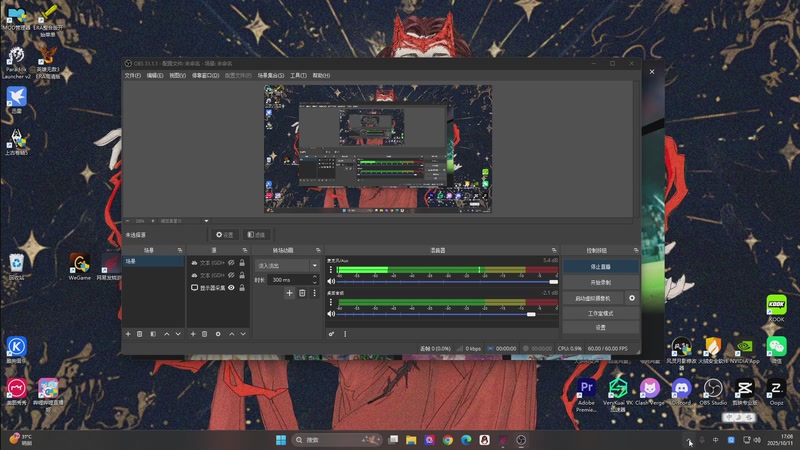Open advanced audio properties gear in mixer
The height and width of the screenshot is (450, 800).
point(331,334)
